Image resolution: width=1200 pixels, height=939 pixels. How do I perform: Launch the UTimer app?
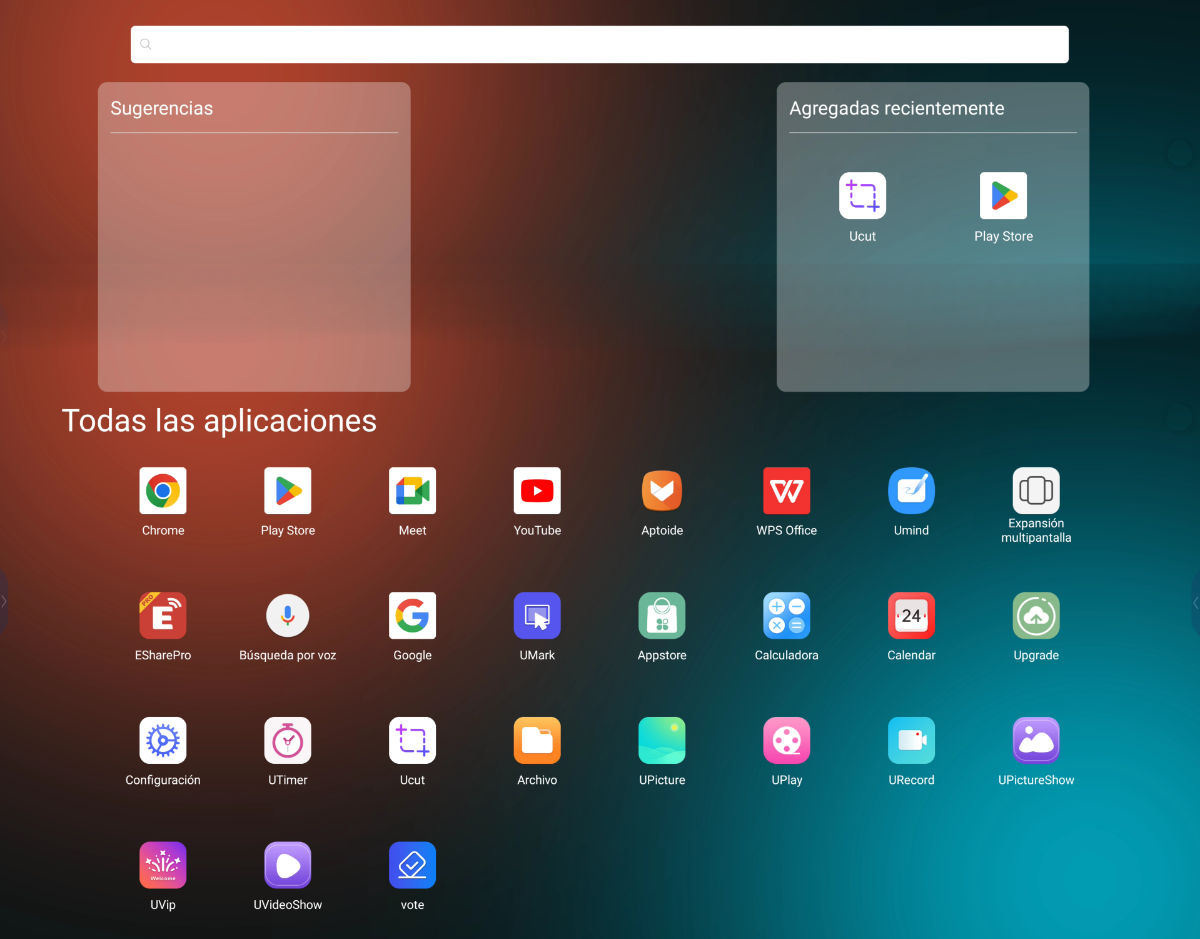click(288, 741)
